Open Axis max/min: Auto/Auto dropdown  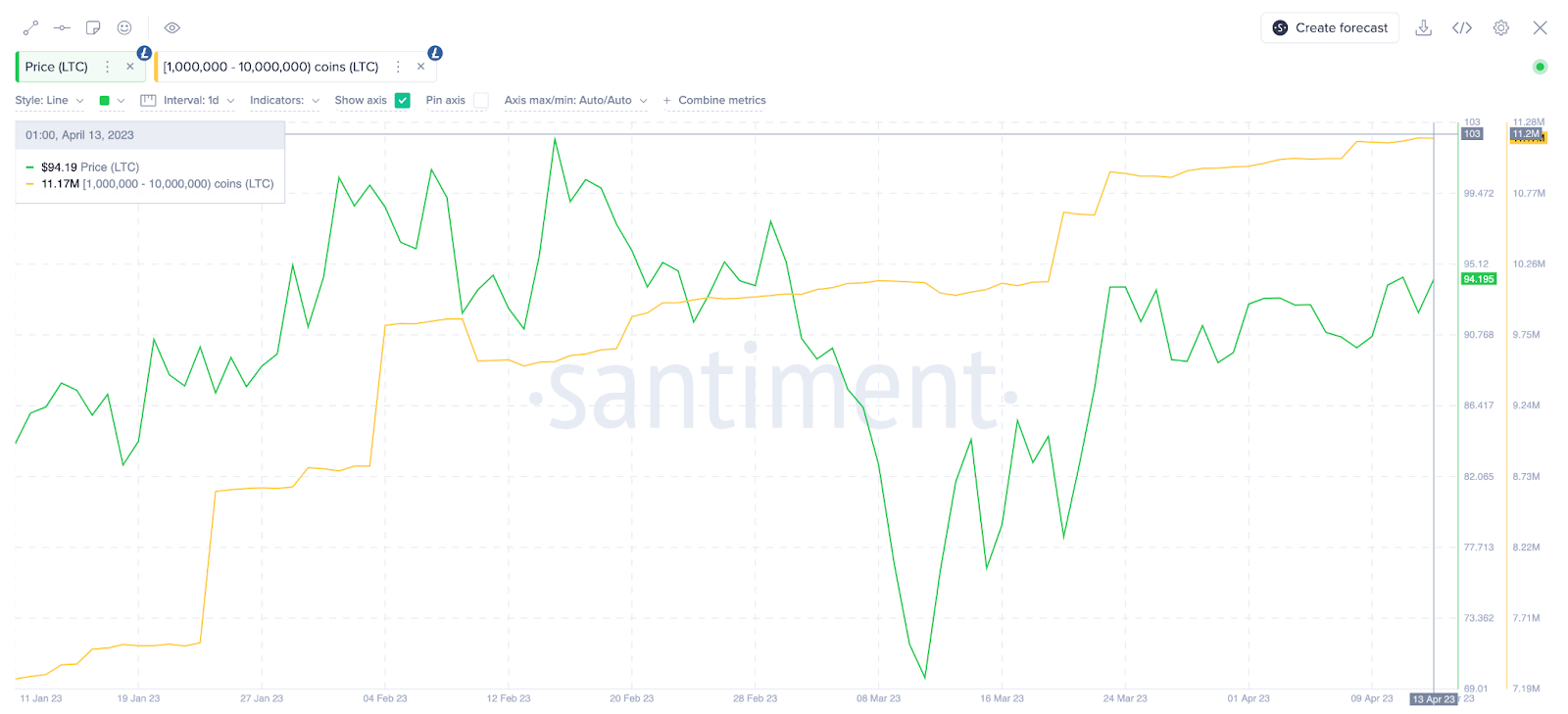coord(575,101)
